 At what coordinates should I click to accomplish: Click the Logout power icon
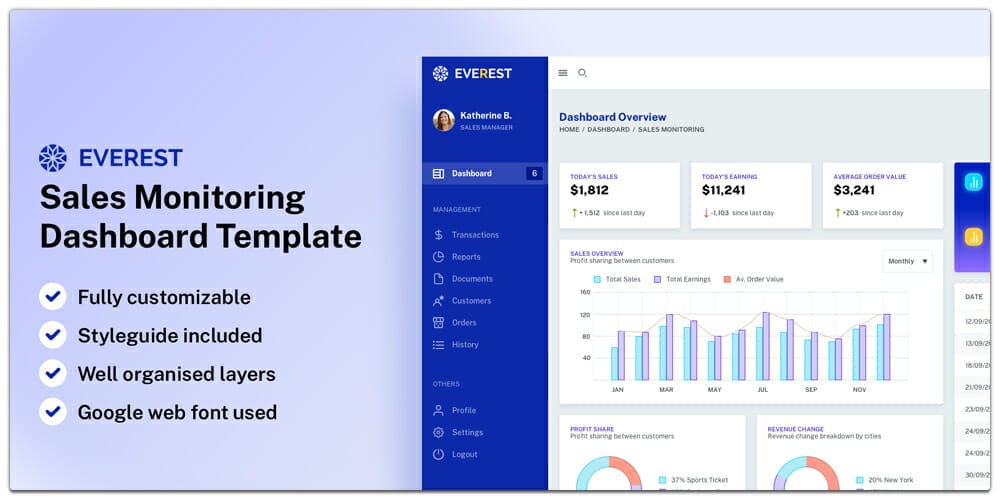click(x=438, y=454)
